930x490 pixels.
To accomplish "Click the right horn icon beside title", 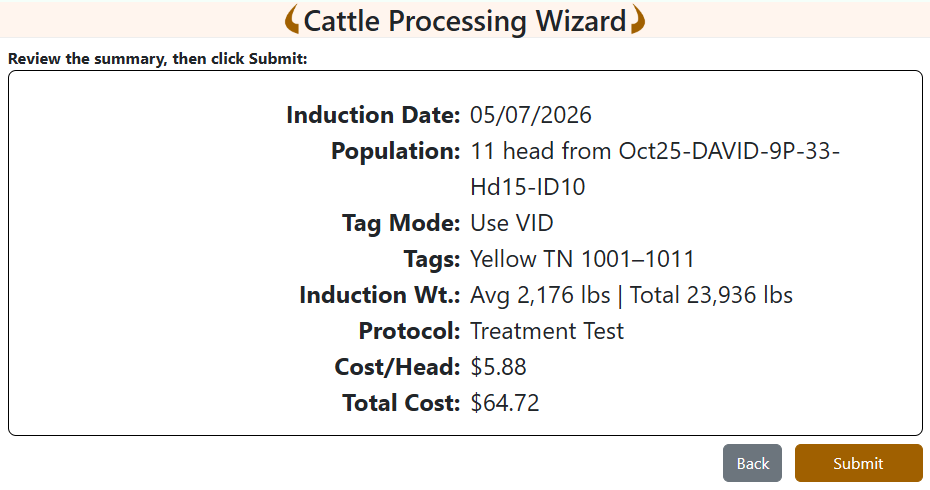I will pyautogui.click(x=638, y=20).
